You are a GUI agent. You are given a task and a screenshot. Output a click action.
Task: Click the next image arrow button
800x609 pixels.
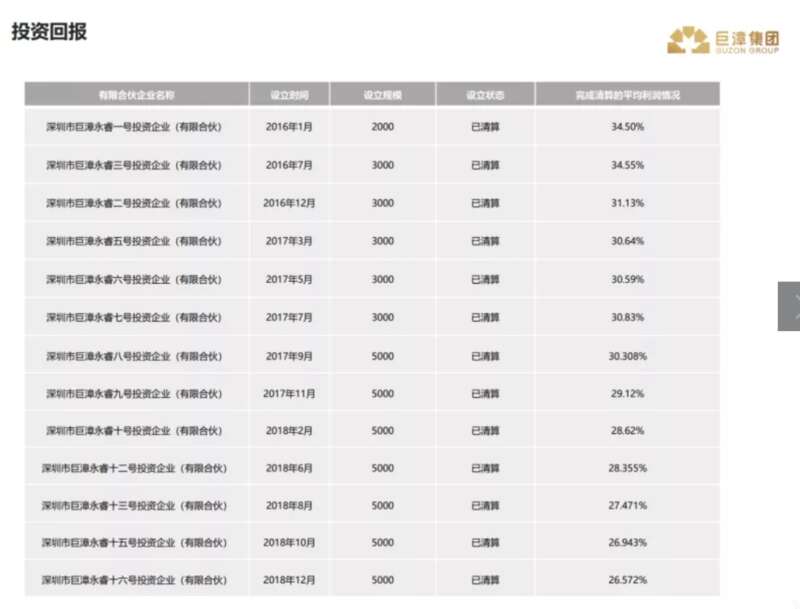click(789, 306)
